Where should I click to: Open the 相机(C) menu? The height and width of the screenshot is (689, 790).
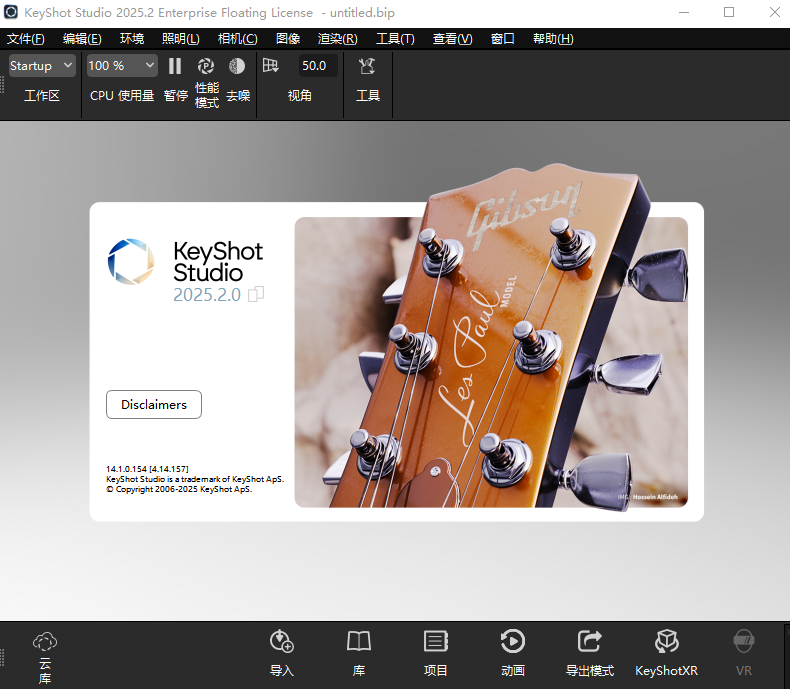click(x=238, y=39)
